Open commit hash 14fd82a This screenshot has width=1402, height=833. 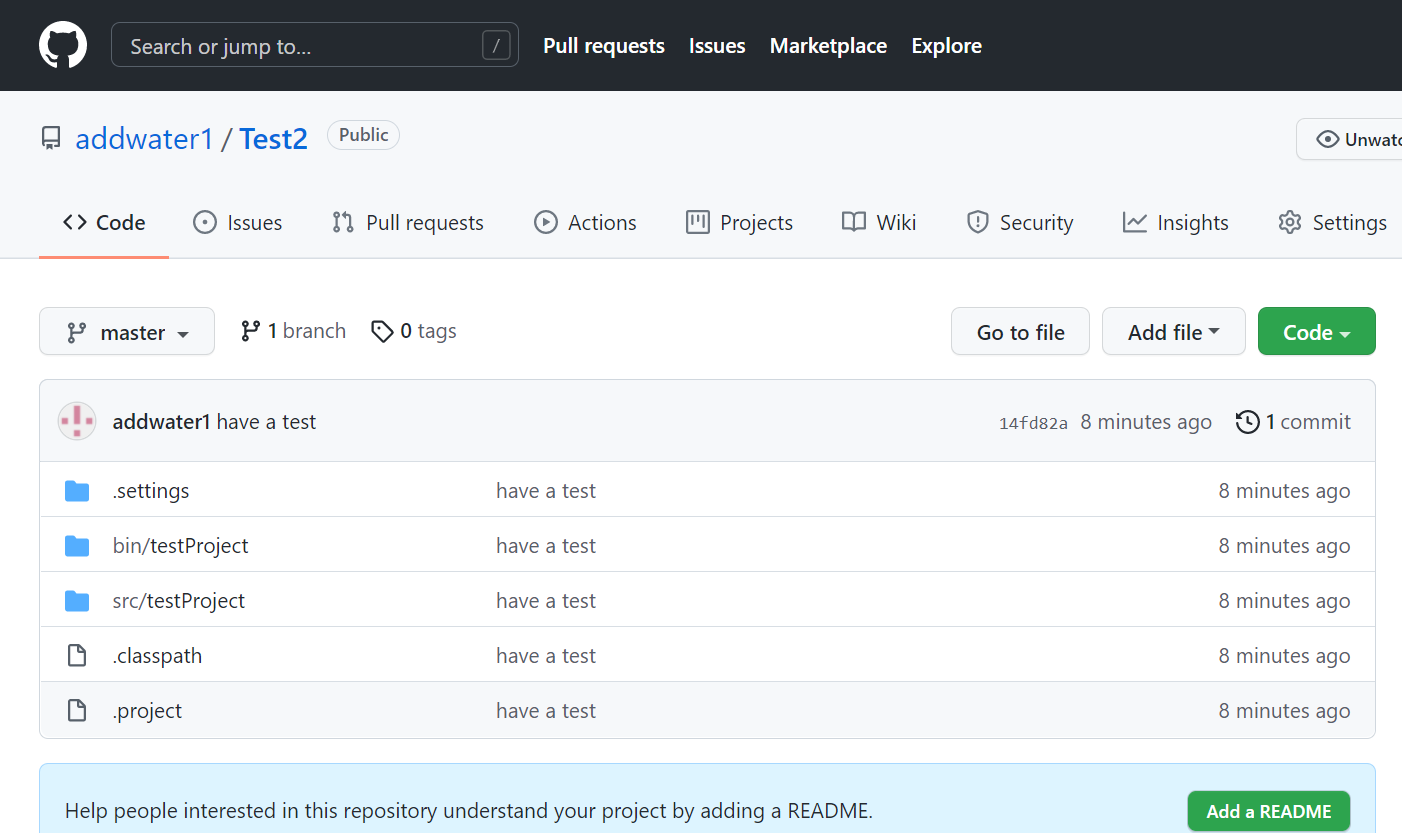click(1033, 423)
